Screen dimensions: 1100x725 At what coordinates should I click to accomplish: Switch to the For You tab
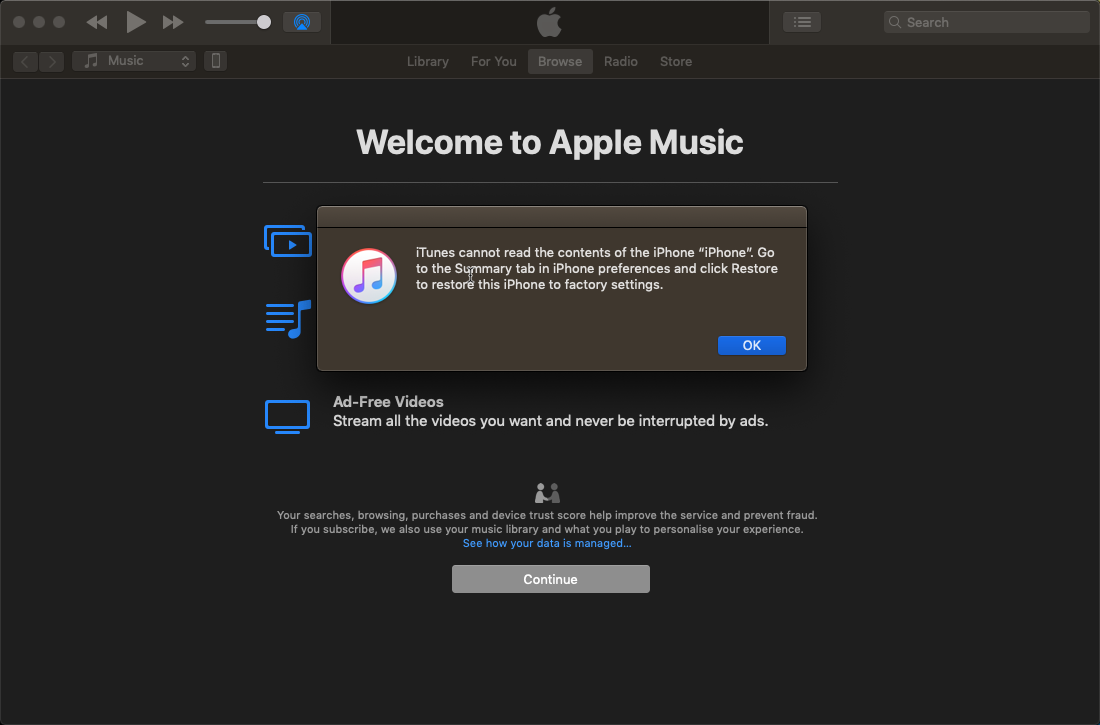pyautogui.click(x=494, y=62)
